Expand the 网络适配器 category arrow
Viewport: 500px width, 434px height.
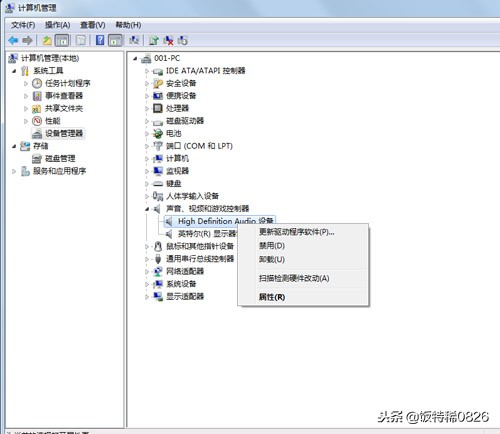[147, 272]
